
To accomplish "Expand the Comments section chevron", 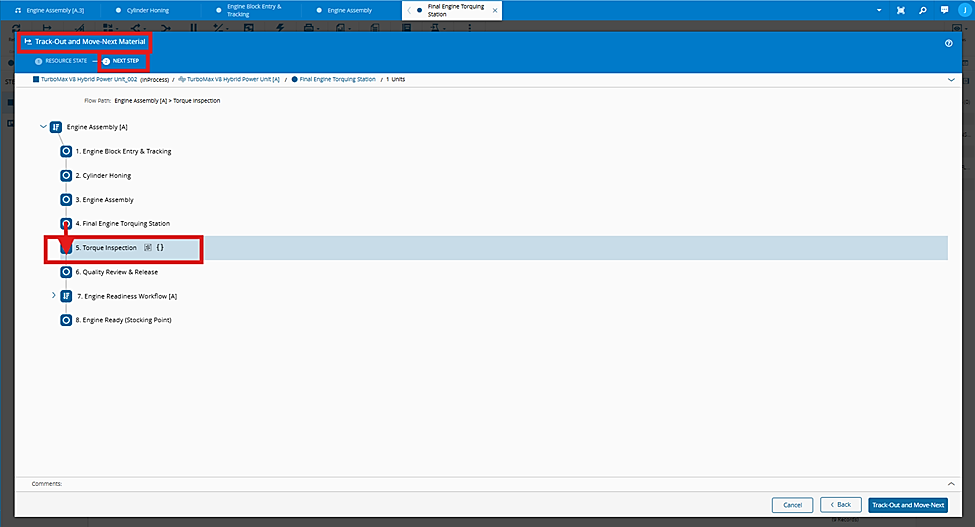I will point(951,483).
